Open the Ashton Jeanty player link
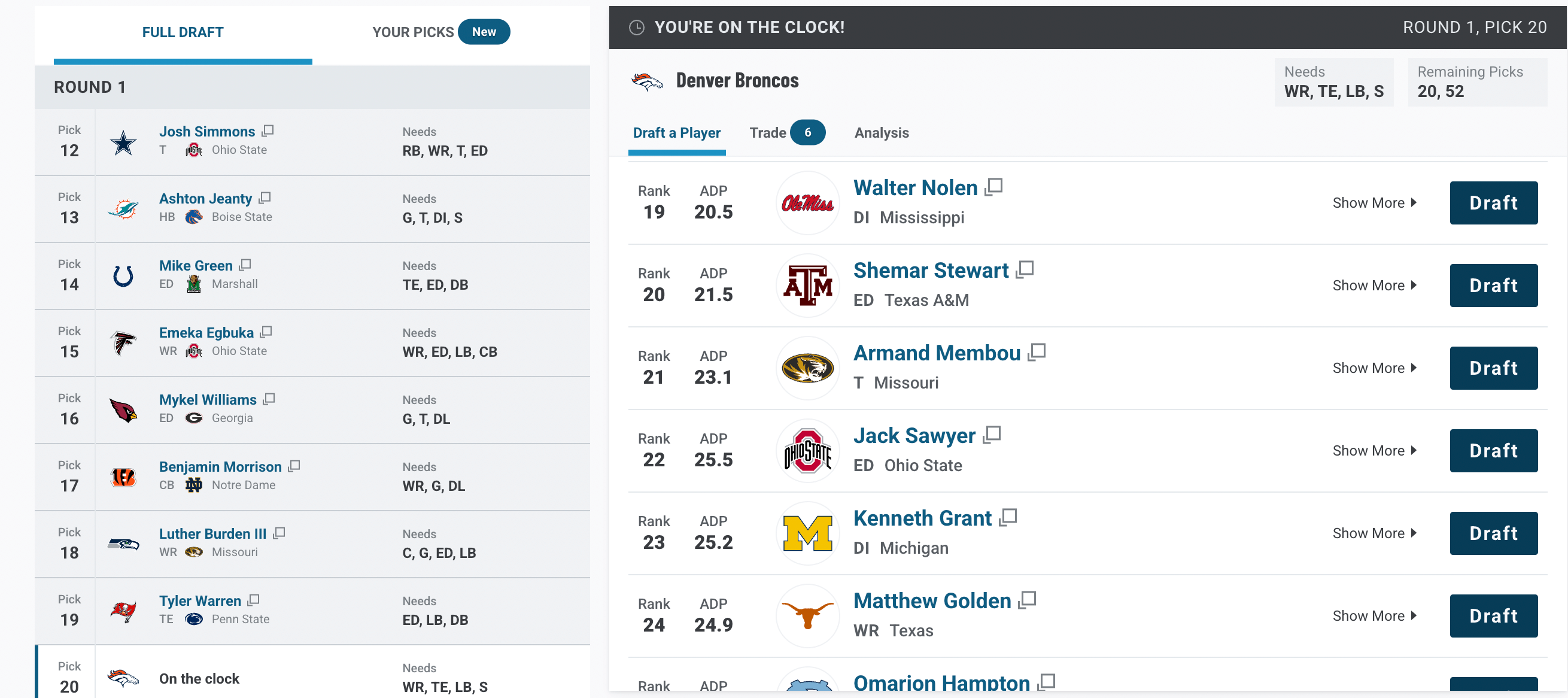Screen dimensions: 1568x698 pyautogui.click(x=205, y=198)
